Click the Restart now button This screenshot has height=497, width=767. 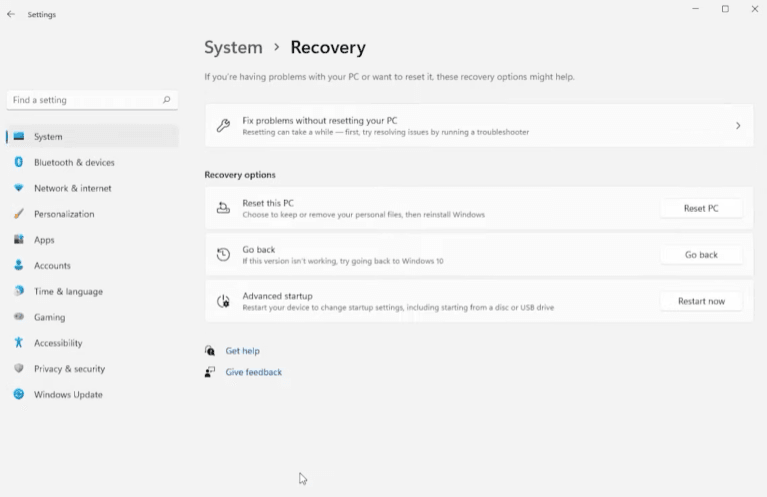pos(701,301)
